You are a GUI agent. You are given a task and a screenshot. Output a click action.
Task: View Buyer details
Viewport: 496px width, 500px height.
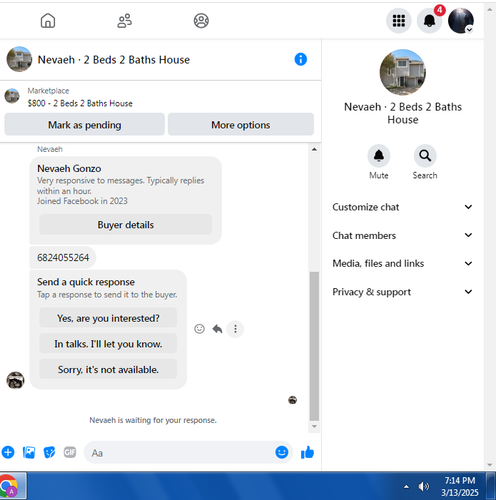click(x=125, y=225)
